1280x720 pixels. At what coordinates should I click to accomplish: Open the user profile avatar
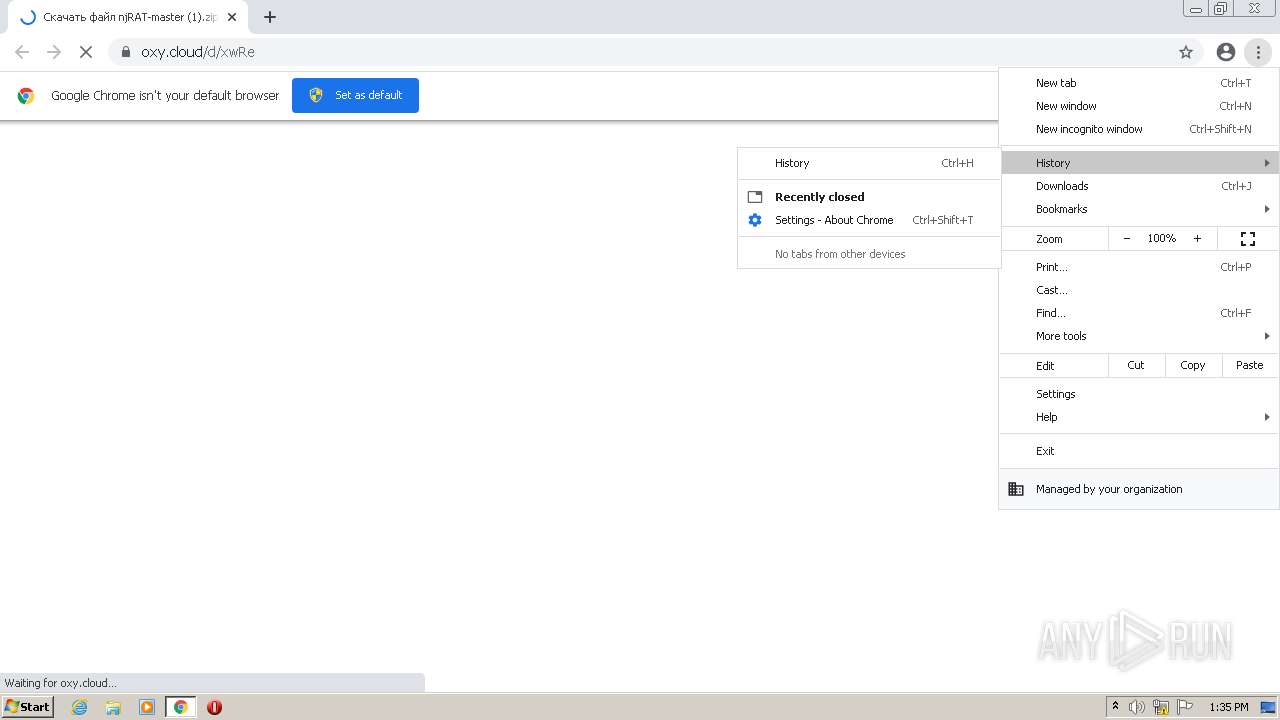pyautogui.click(x=1226, y=52)
